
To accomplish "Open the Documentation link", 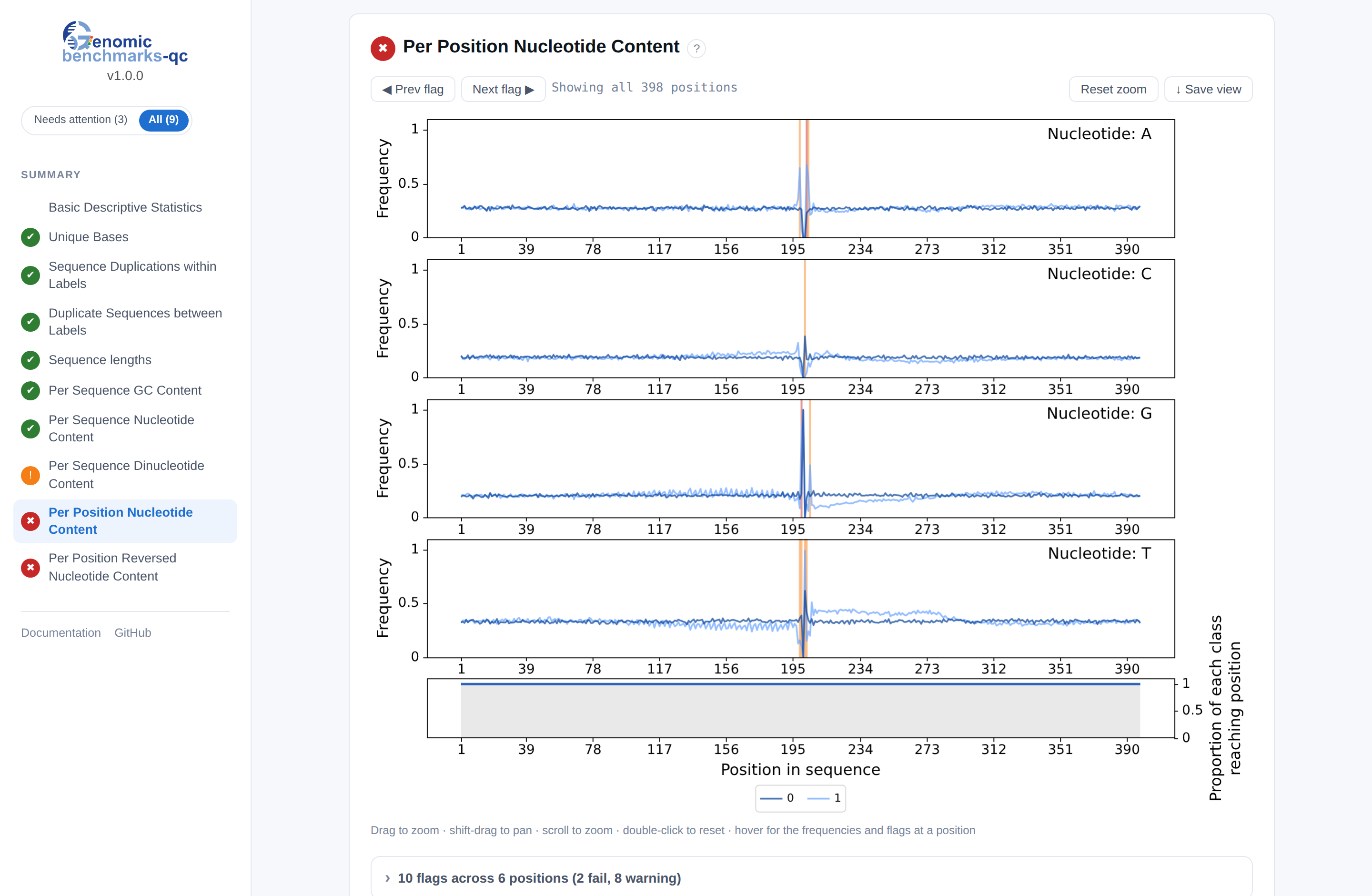I will [x=61, y=632].
